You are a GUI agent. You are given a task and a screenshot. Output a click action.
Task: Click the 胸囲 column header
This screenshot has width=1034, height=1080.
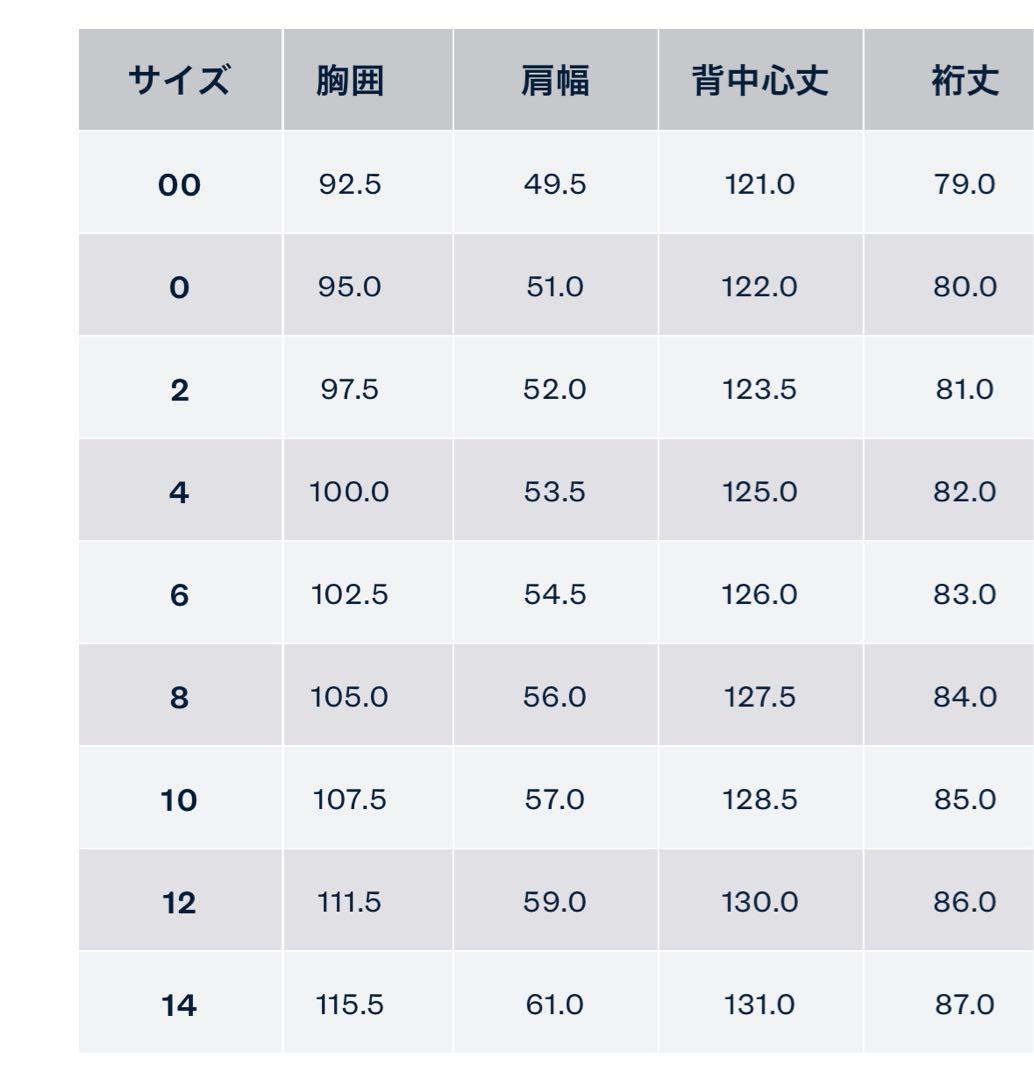(349, 81)
